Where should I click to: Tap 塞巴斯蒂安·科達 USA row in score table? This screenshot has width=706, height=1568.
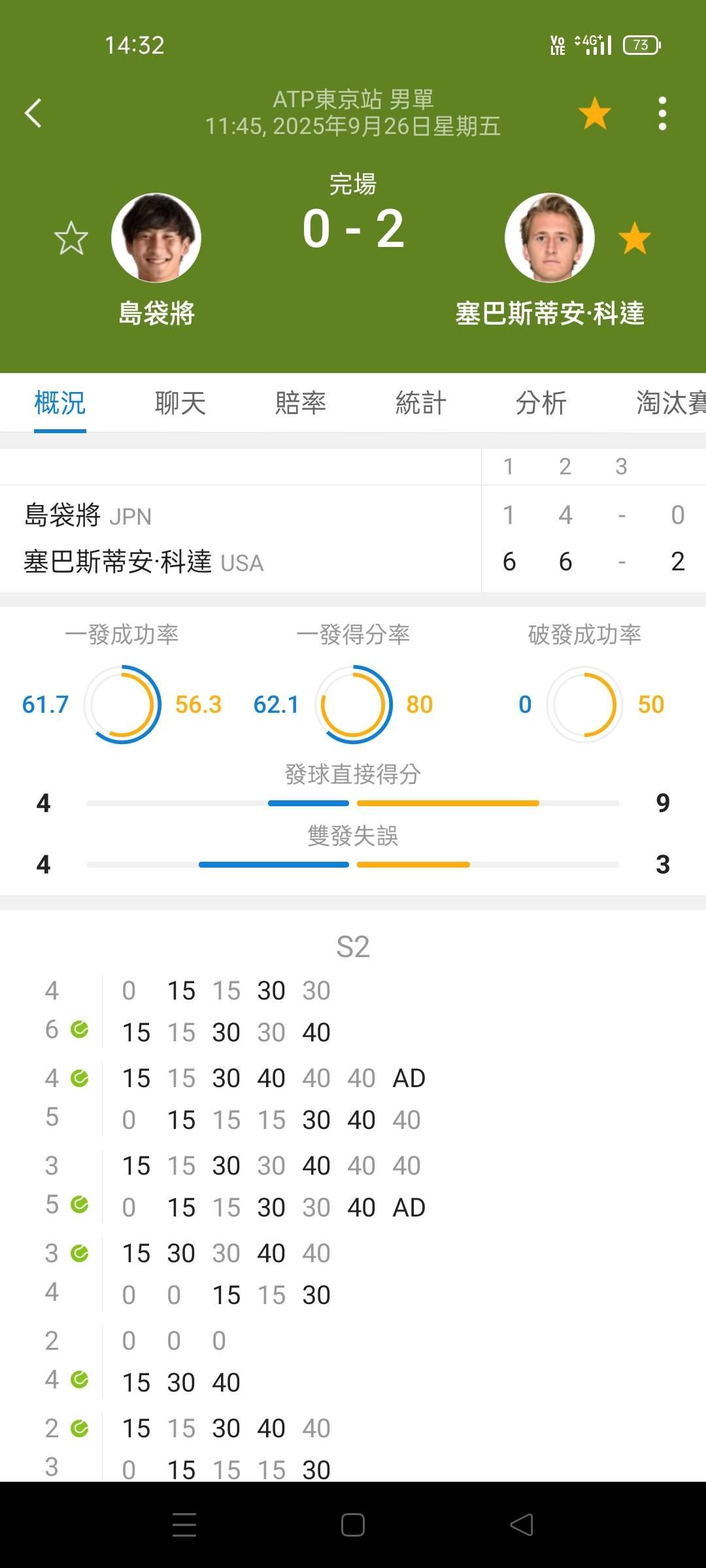click(x=353, y=562)
